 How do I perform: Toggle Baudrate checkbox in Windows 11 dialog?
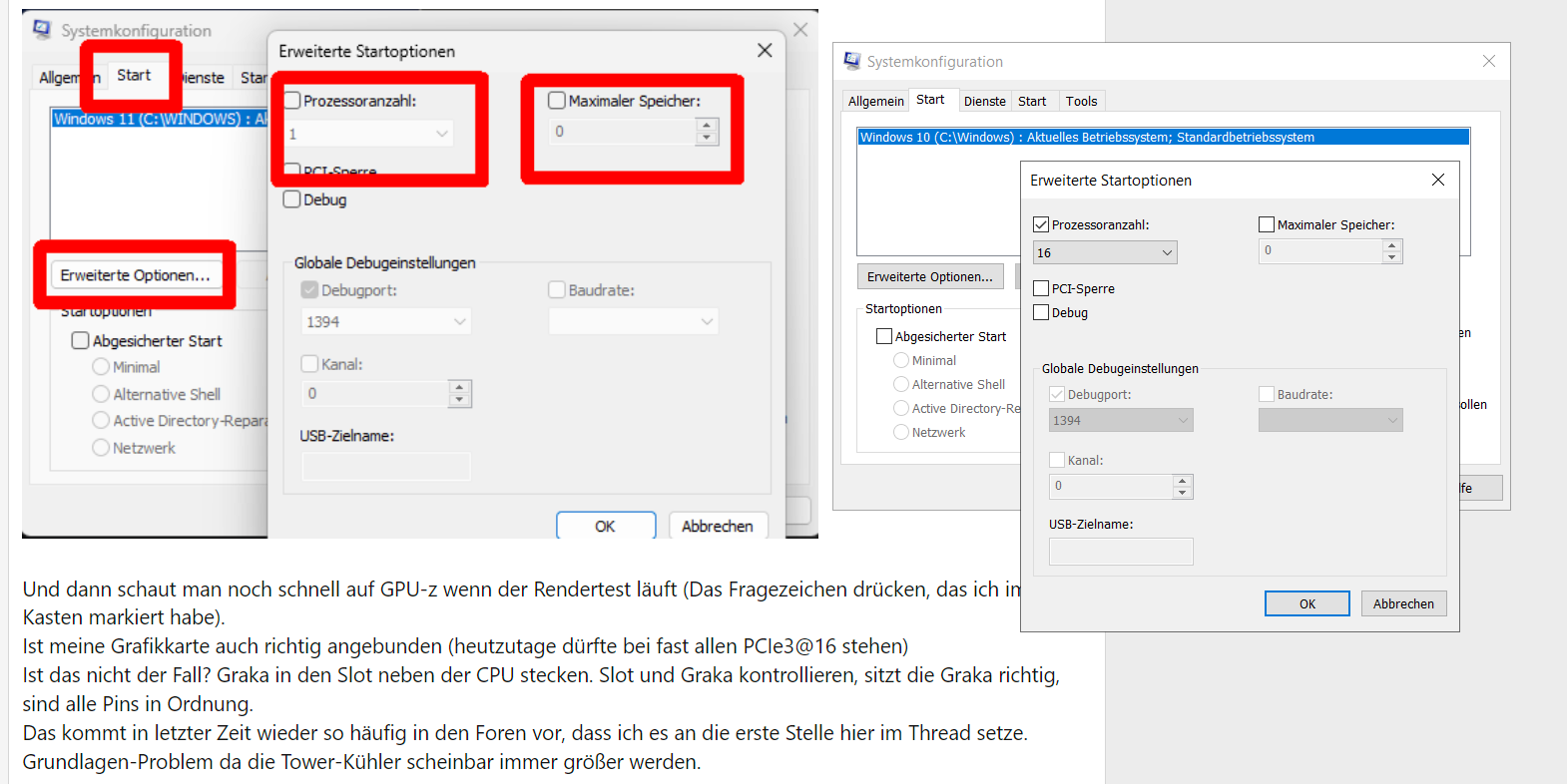tap(557, 289)
